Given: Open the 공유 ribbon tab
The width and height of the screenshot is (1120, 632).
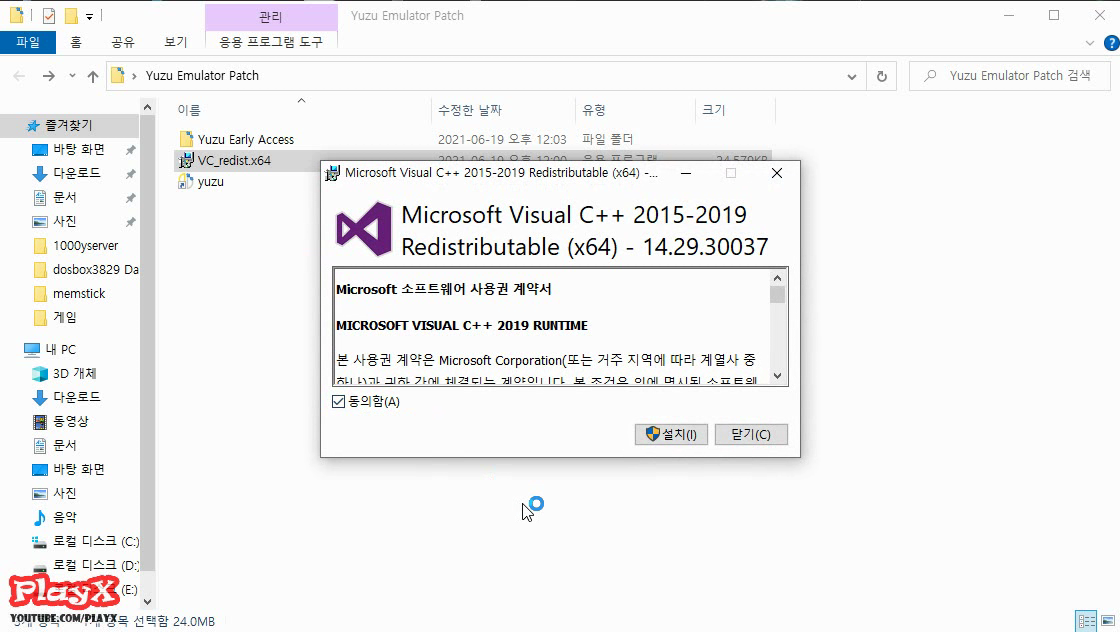Looking at the screenshot, I should [123, 42].
